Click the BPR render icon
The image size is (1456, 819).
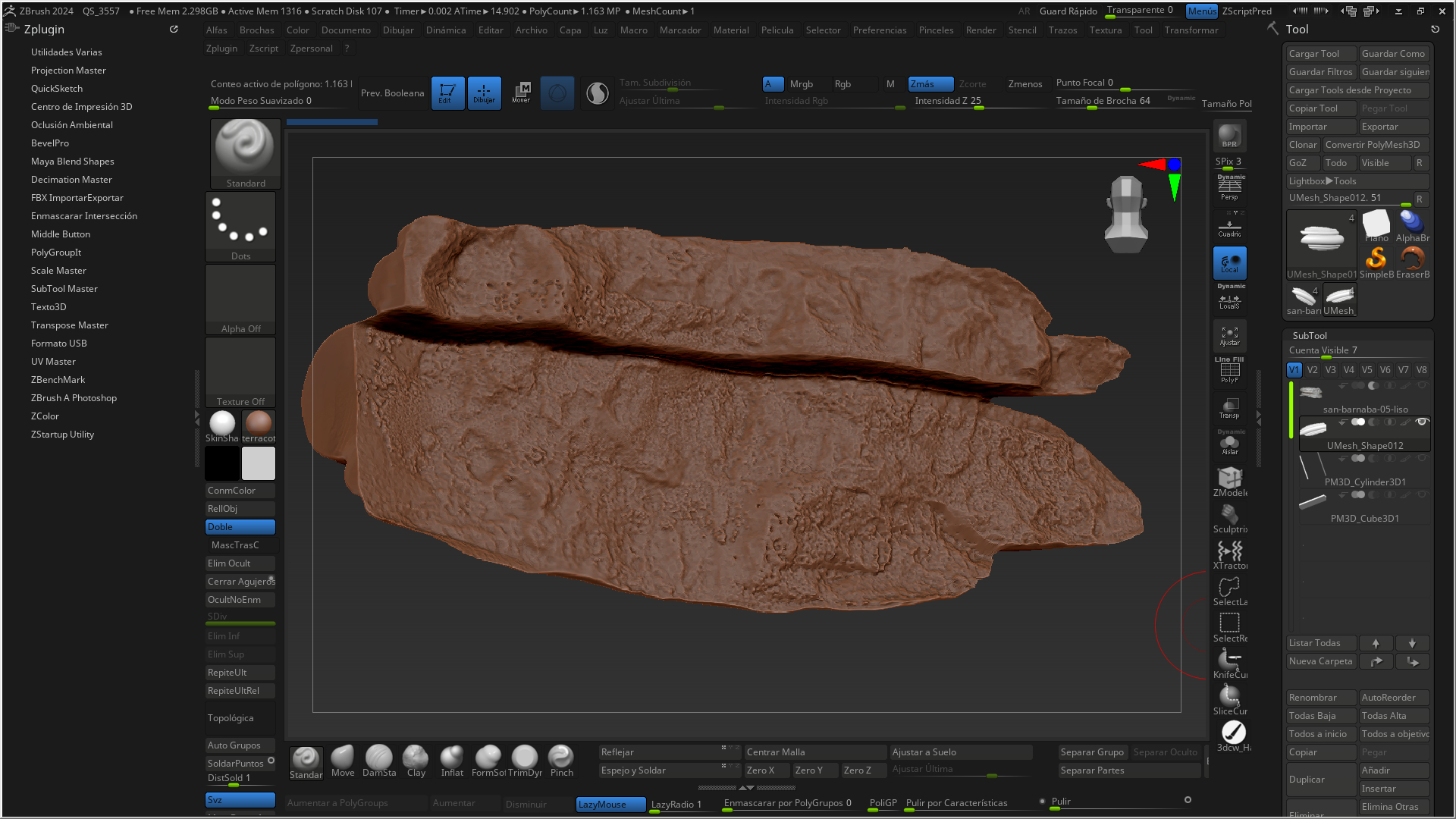point(1229,136)
